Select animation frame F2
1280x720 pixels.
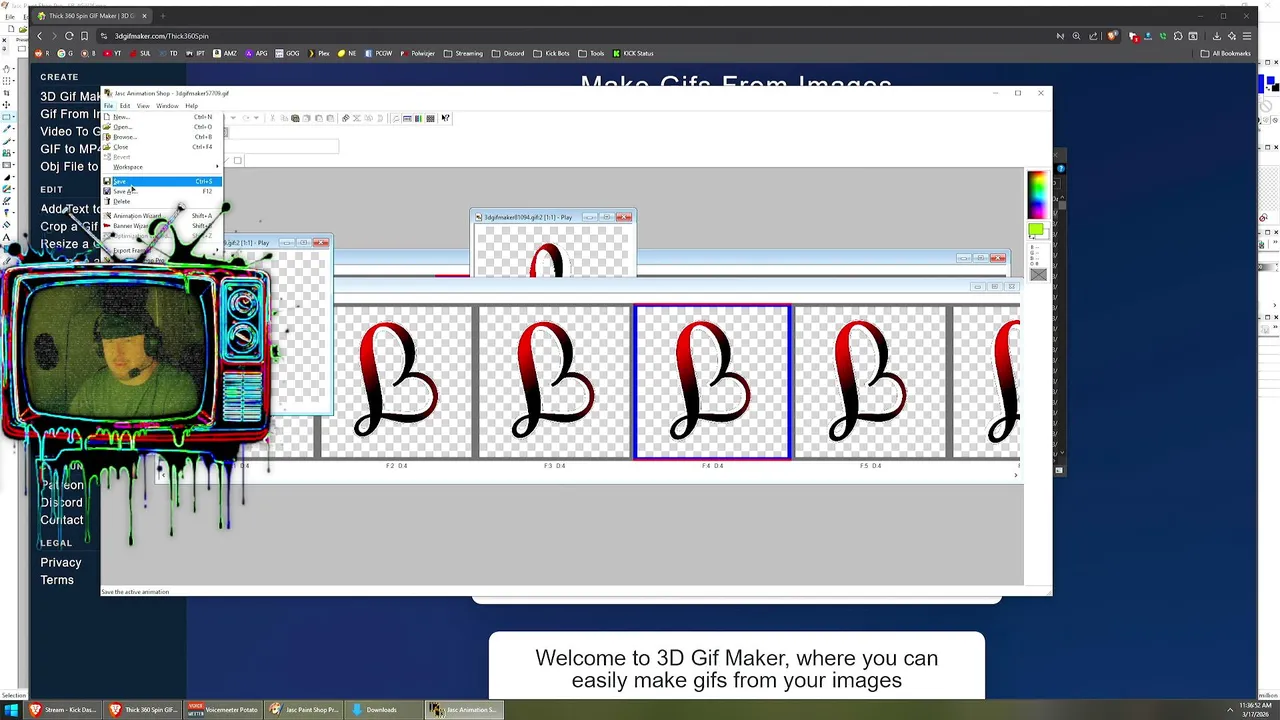pos(397,382)
